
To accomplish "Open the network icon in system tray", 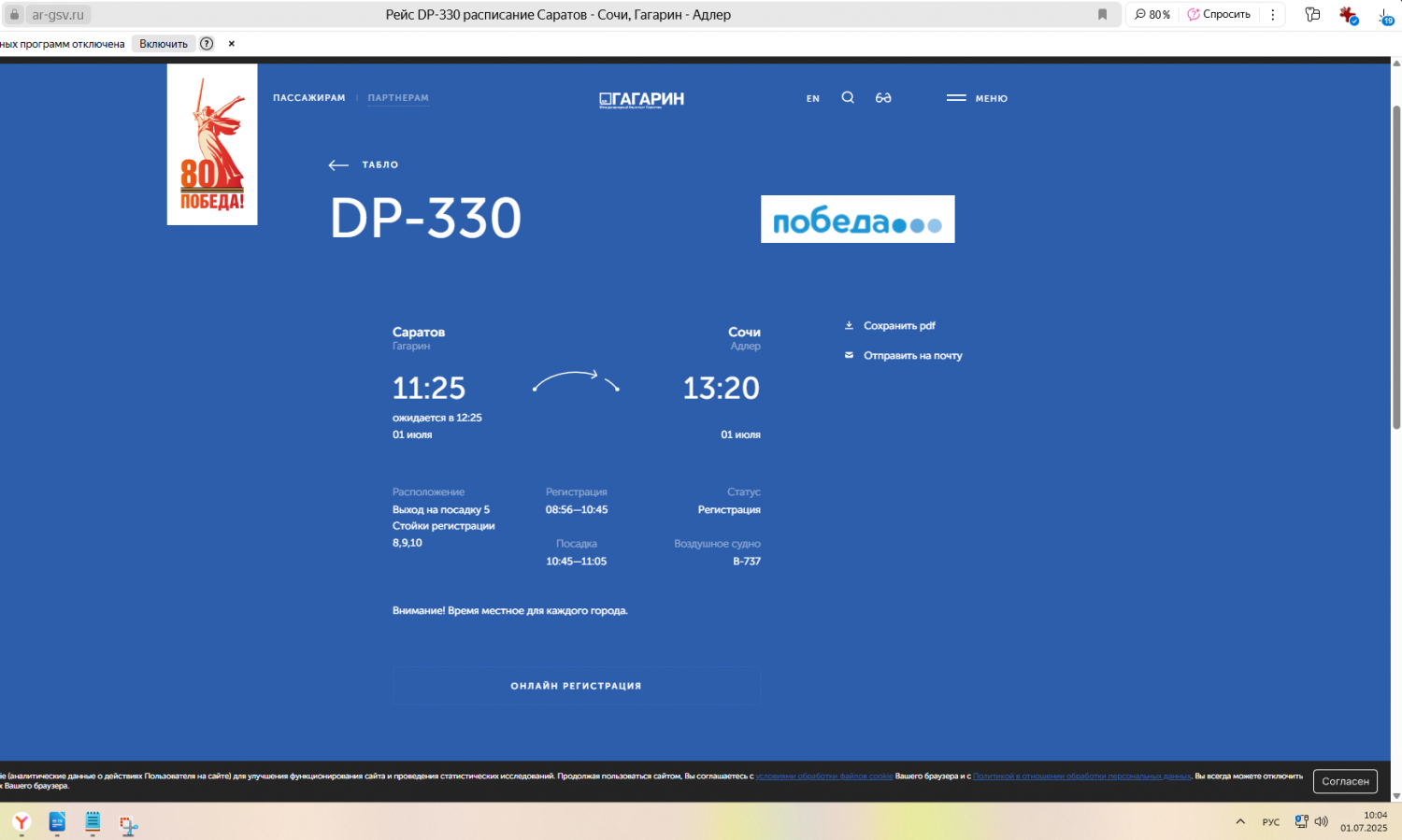I will click(x=1301, y=822).
